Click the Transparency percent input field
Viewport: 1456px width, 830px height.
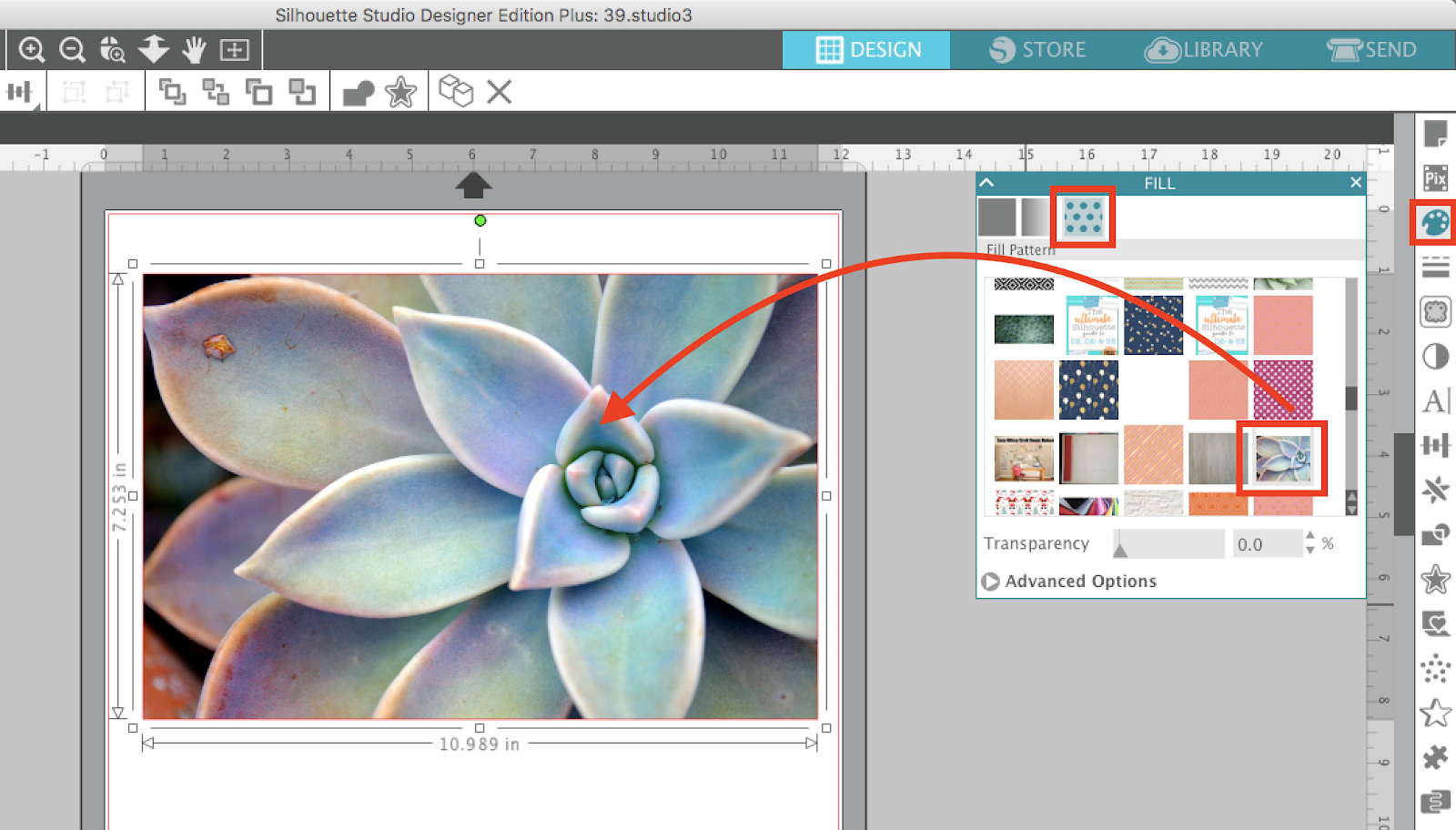(1267, 544)
